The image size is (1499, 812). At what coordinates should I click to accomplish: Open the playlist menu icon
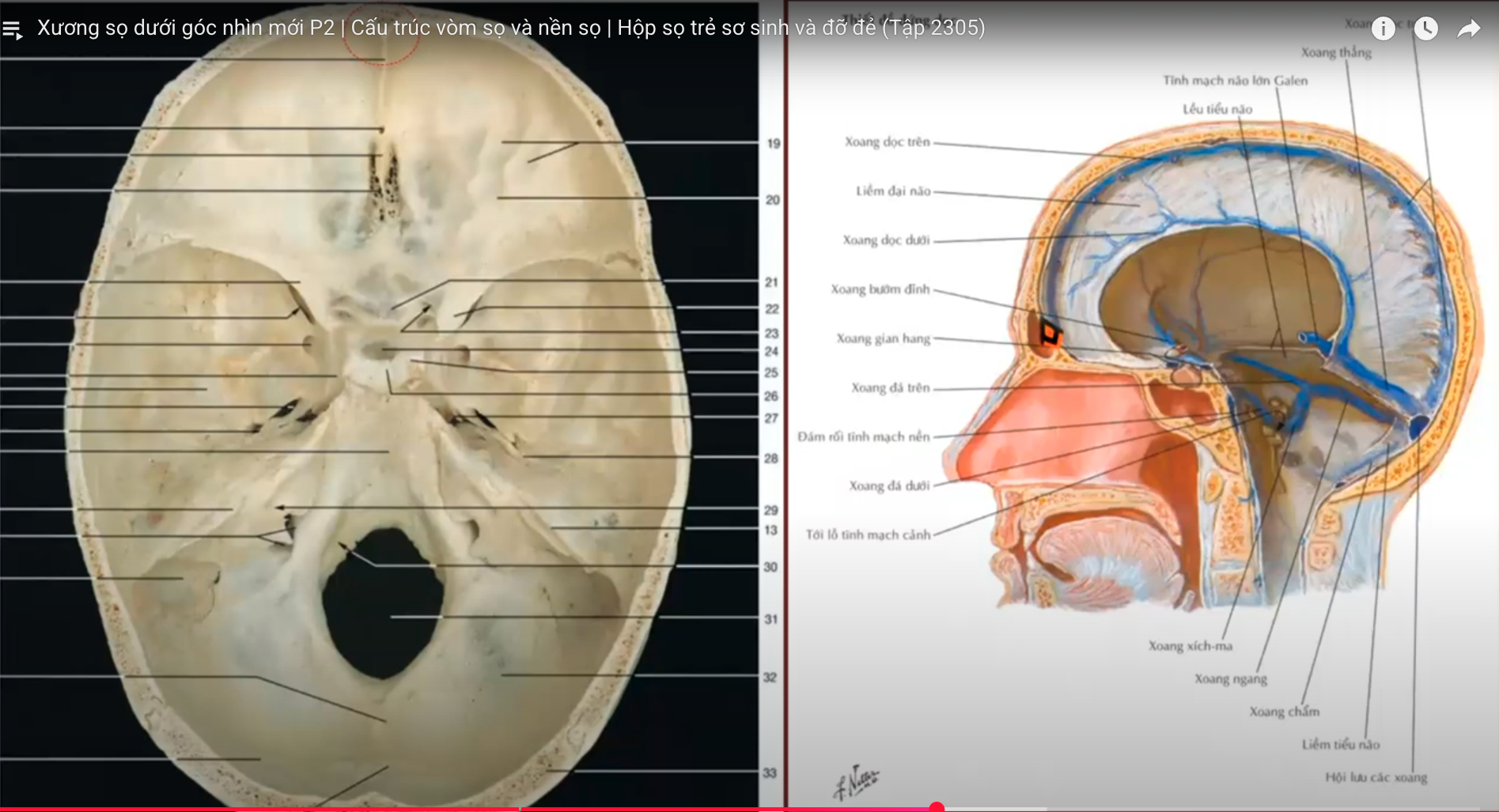(13, 30)
